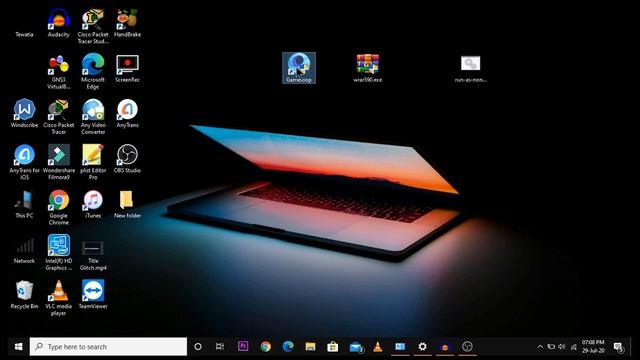Image resolution: width=640 pixels, height=360 pixels.
Task: Select the OBS Studio desktop icon
Action: click(x=127, y=159)
